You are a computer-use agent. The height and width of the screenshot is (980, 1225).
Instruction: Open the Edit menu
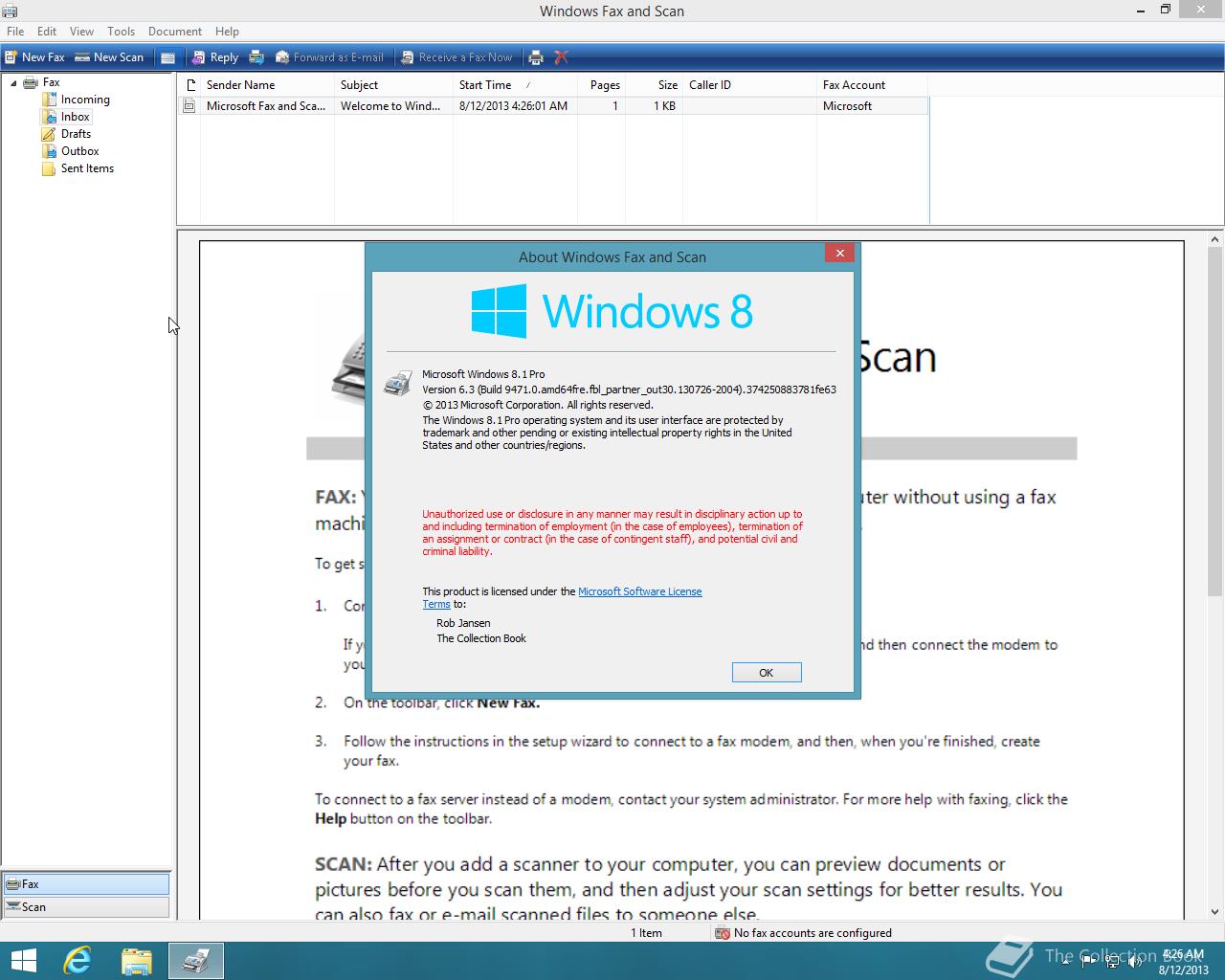pyautogui.click(x=47, y=32)
